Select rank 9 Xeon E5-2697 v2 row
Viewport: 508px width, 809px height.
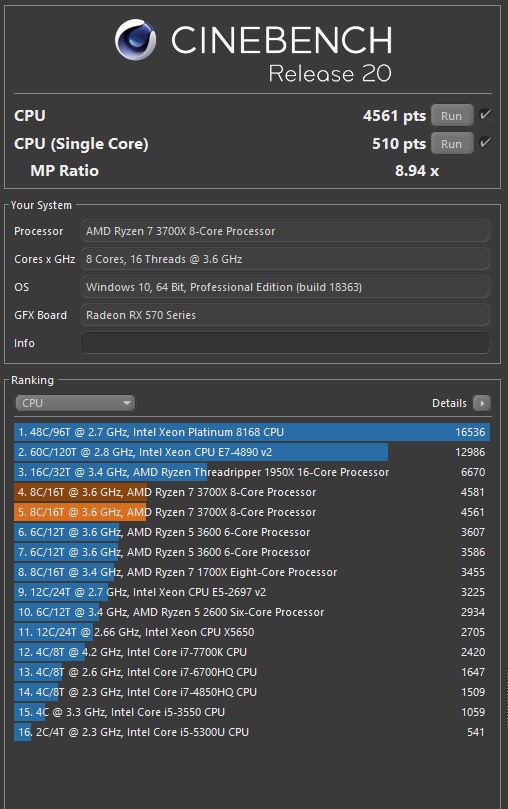(x=252, y=592)
